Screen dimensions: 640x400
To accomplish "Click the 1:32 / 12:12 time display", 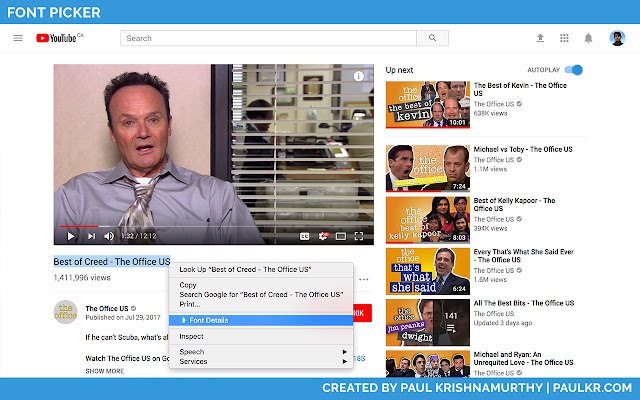I will pyautogui.click(x=139, y=236).
